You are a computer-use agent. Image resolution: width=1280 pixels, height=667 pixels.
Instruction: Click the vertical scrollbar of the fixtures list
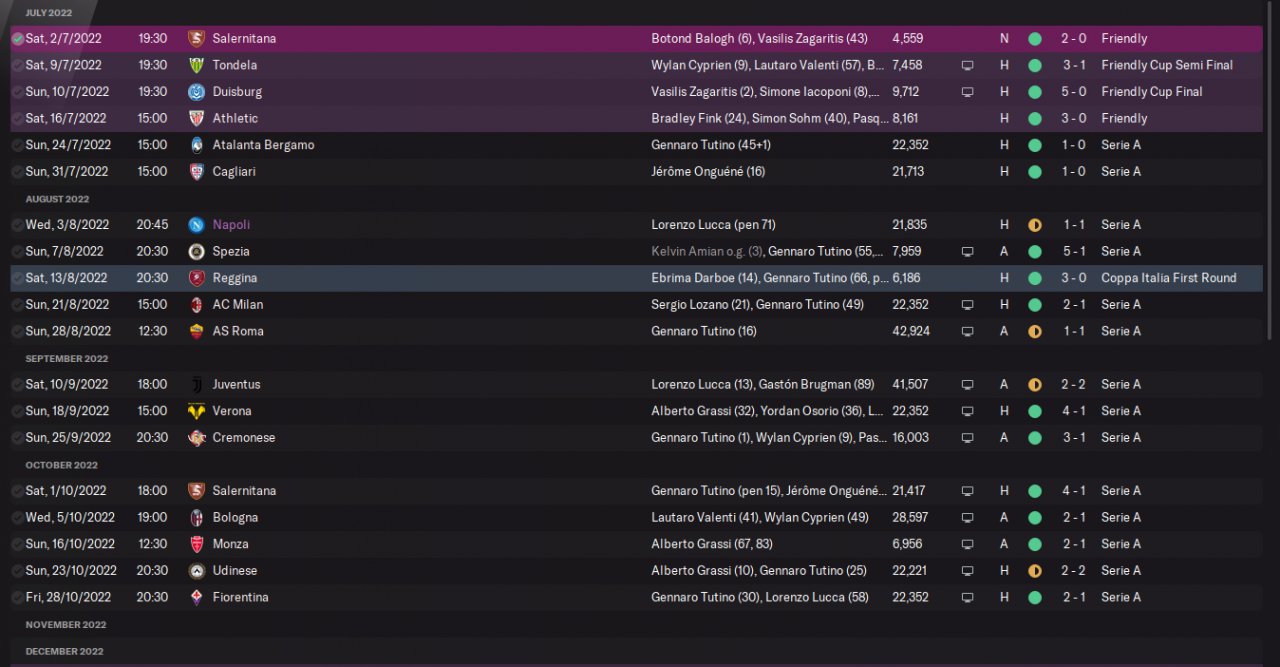[1271, 170]
